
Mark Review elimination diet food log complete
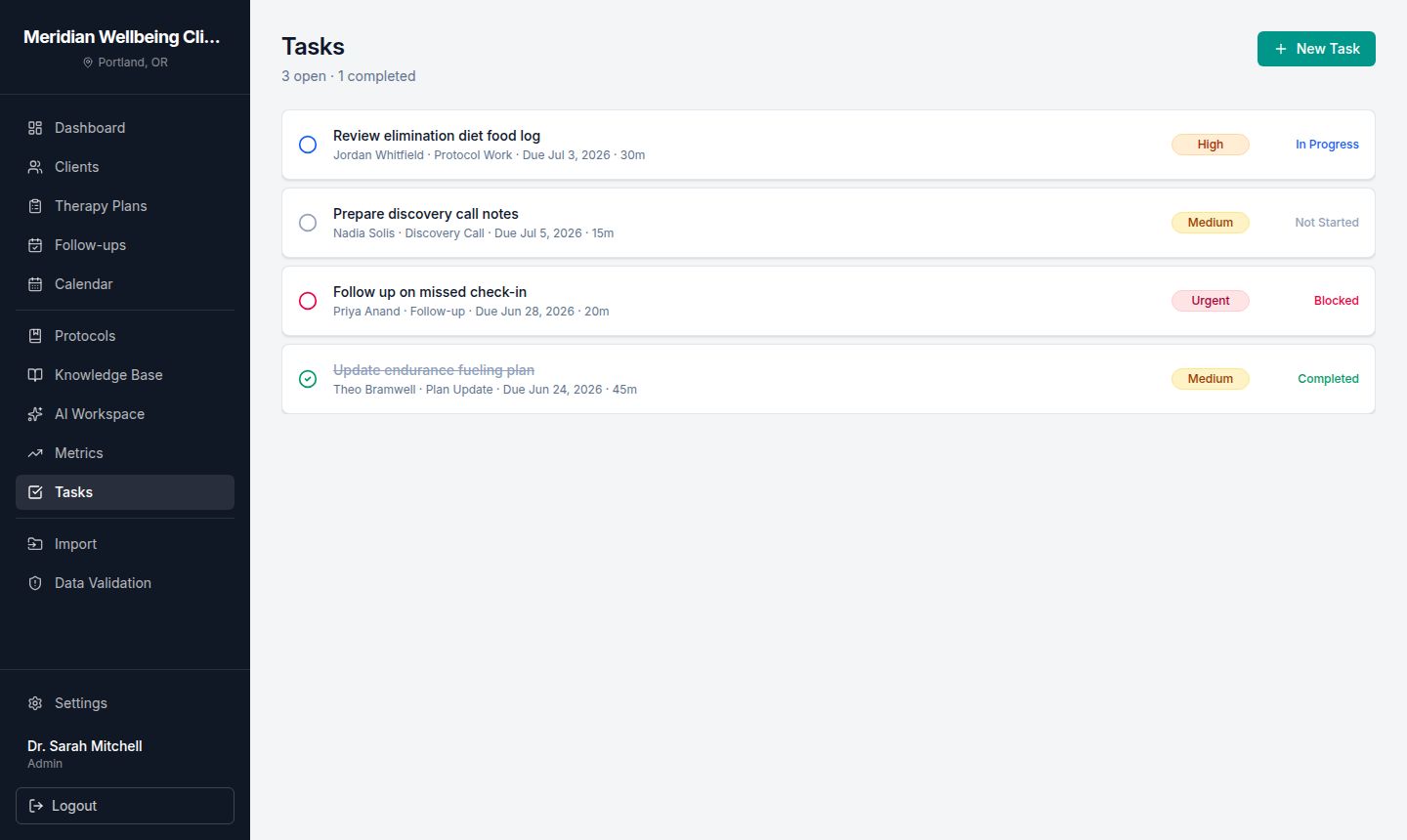(x=308, y=145)
